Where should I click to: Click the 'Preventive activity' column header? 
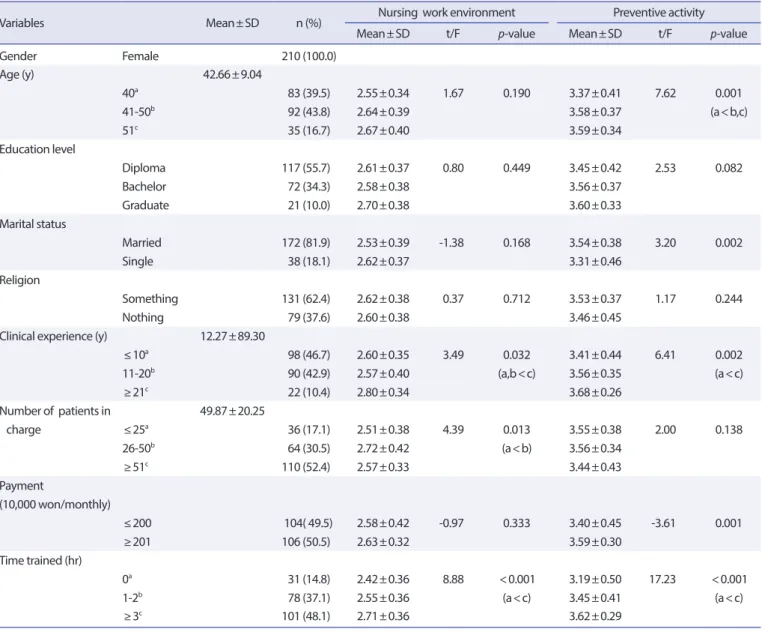tap(658, 13)
